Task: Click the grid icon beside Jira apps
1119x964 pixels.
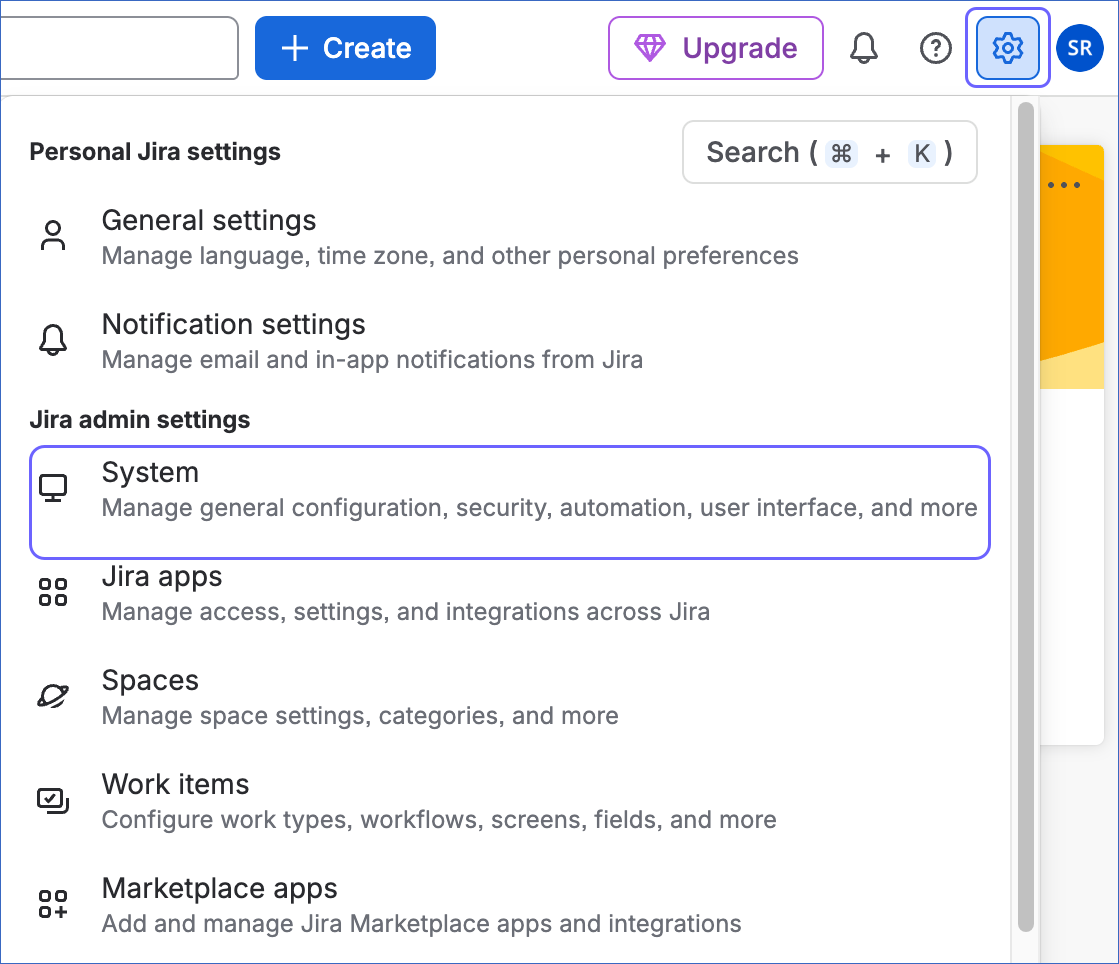Action: coord(53,592)
